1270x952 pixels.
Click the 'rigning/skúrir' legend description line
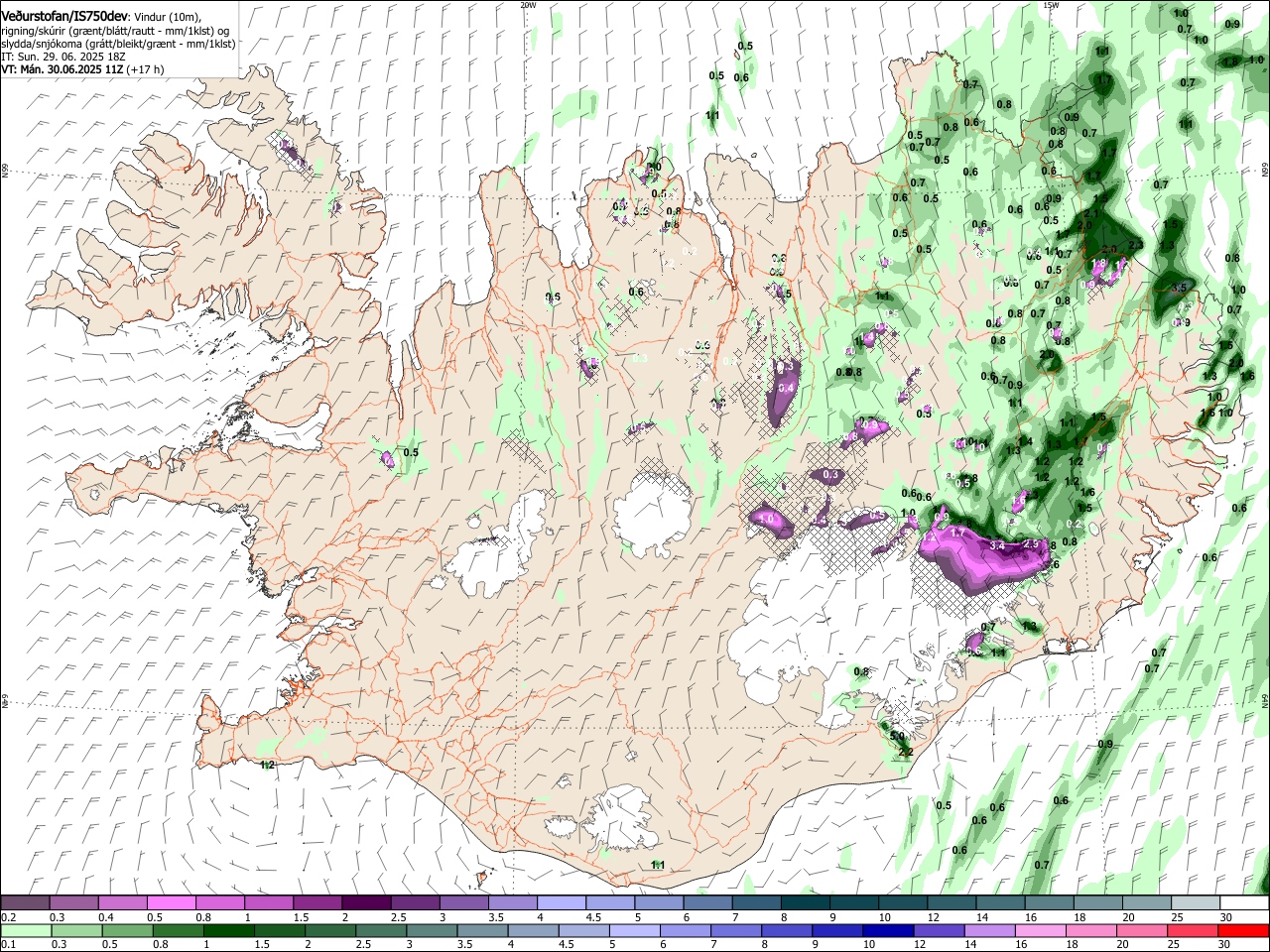pyautogui.click(x=115, y=31)
